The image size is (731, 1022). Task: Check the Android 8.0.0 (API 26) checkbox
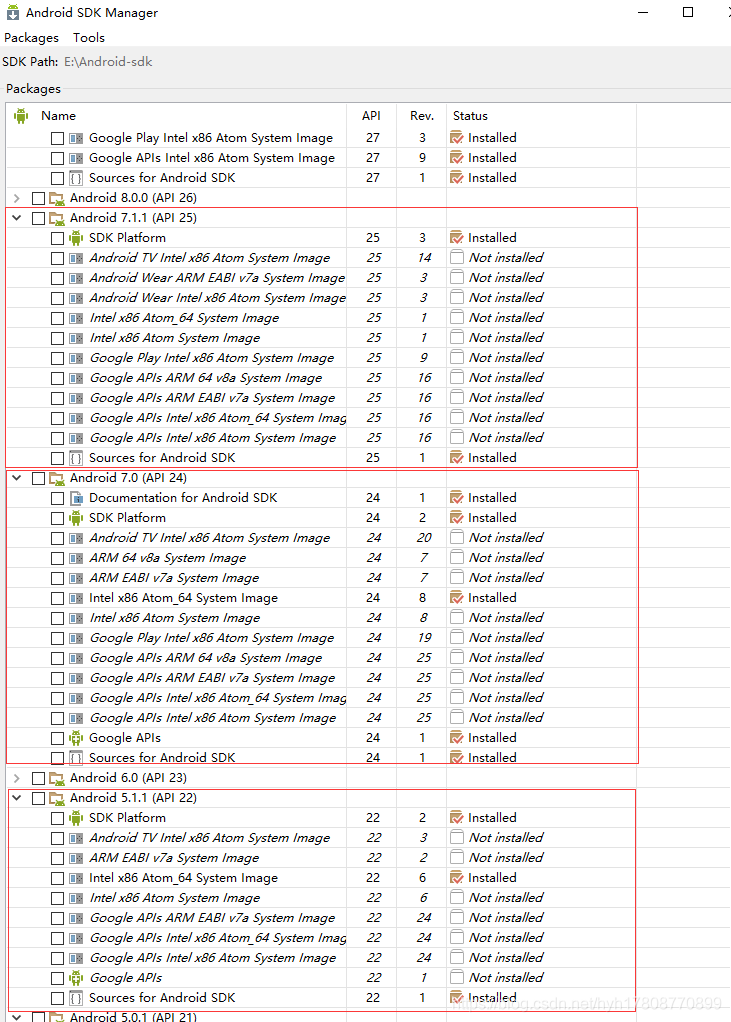(38, 199)
